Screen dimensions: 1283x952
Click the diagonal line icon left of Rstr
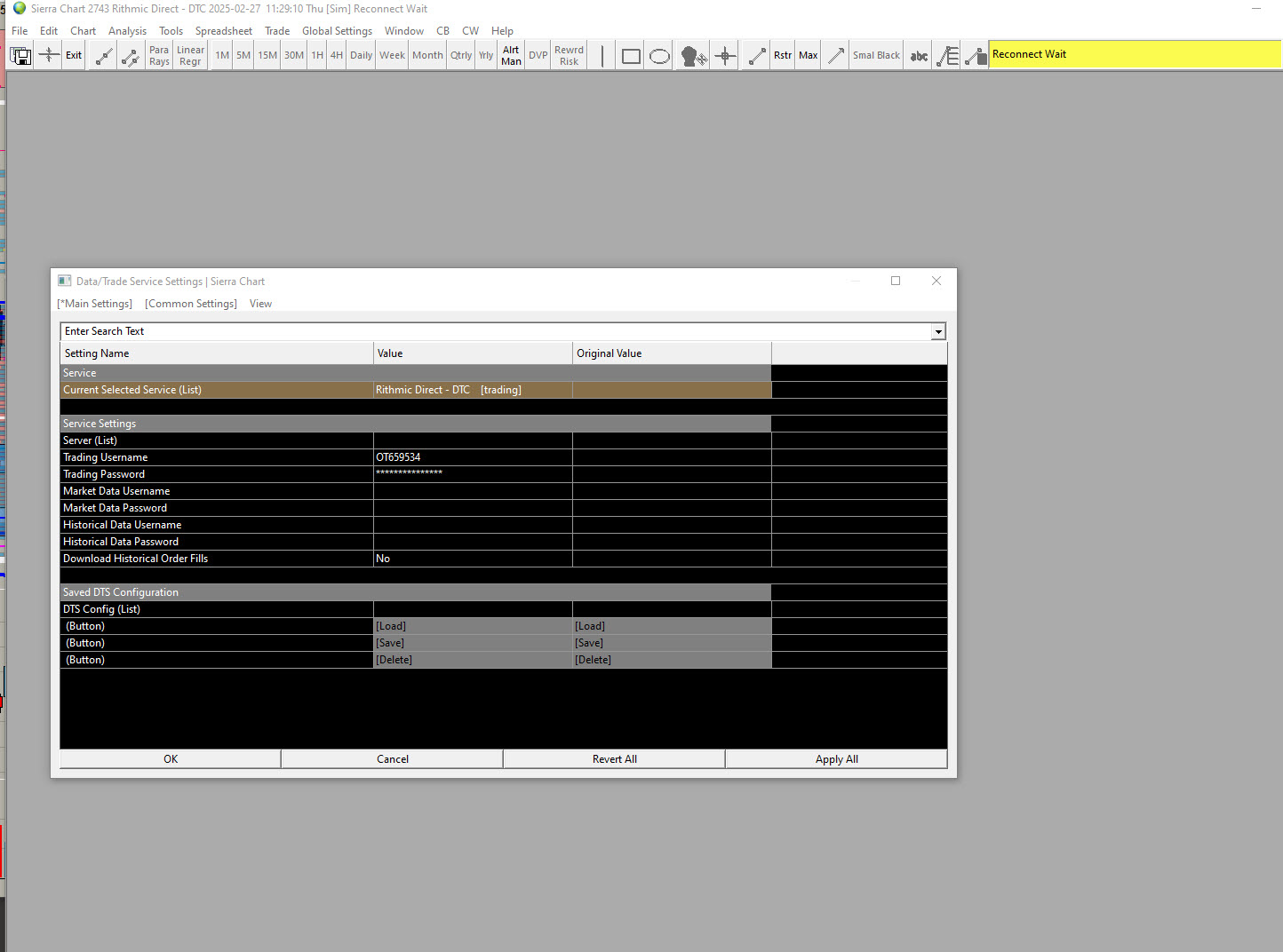pos(757,55)
